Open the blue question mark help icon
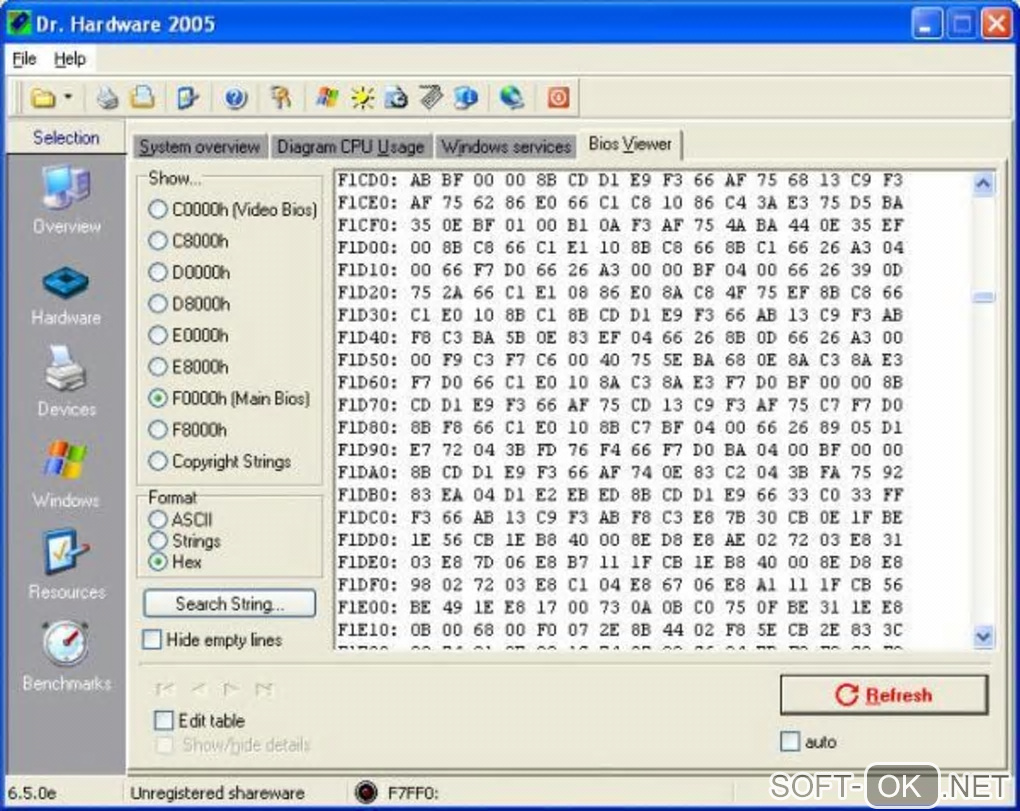1020x811 pixels. pyautogui.click(x=235, y=98)
